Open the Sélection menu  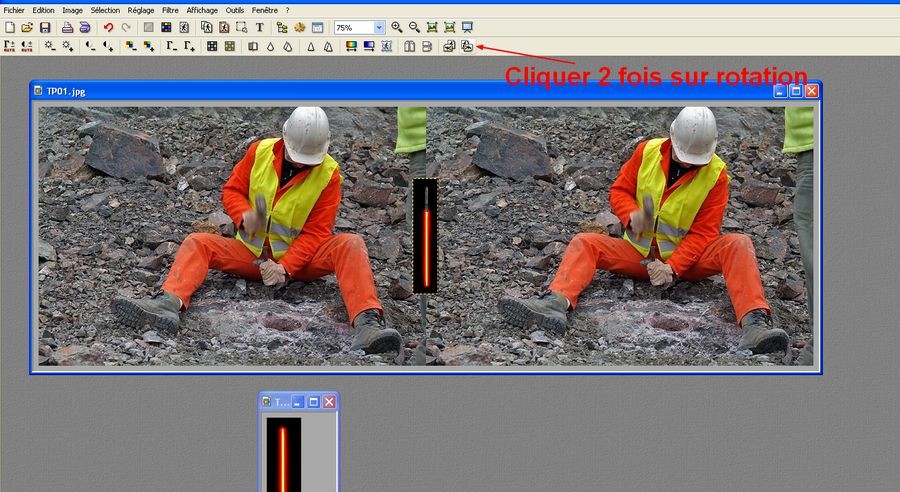click(105, 9)
